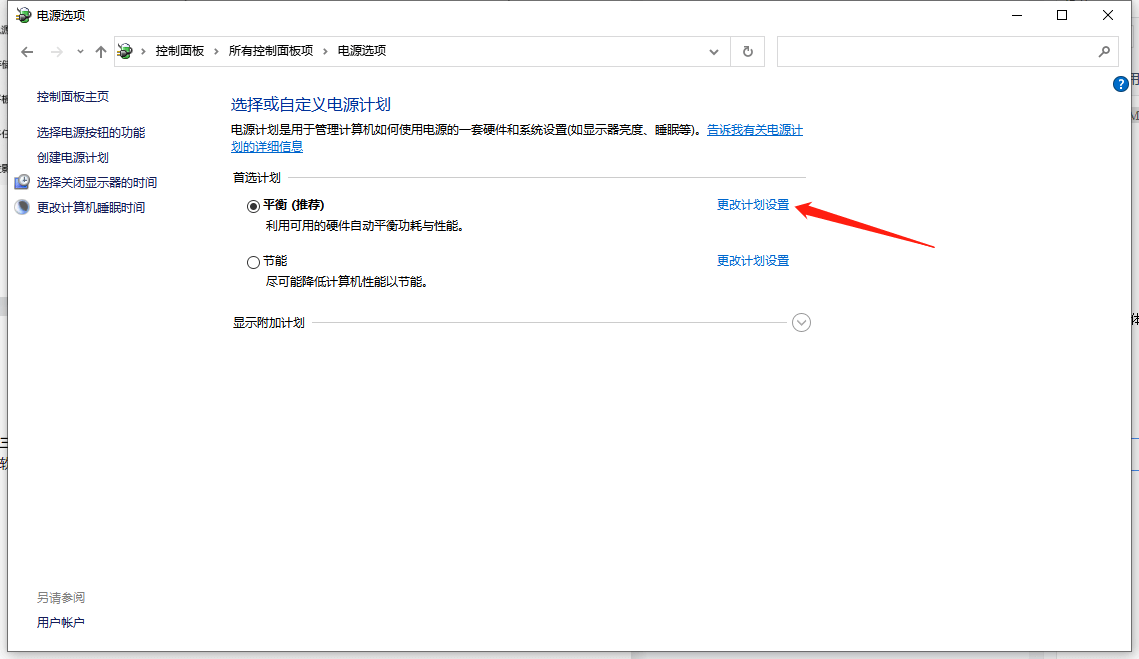Image resolution: width=1139 pixels, height=659 pixels.
Task: Open 更改计划设置 for the 平衡 plan
Action: coord(752,205)
